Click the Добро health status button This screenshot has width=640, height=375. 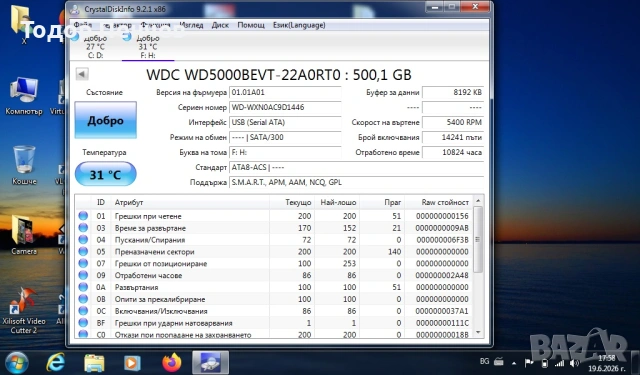click(105, 120)
